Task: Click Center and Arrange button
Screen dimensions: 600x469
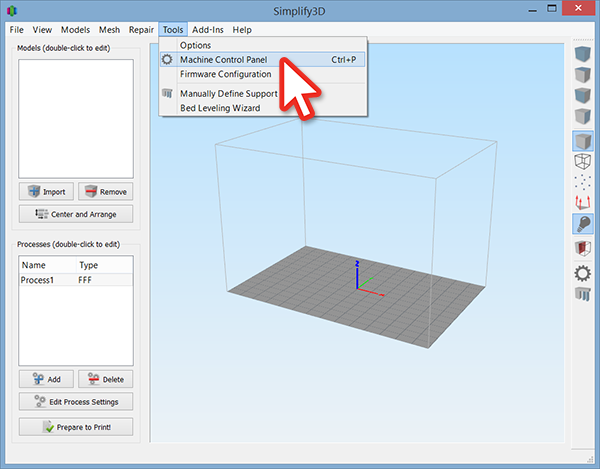Action: pos(76,214)
